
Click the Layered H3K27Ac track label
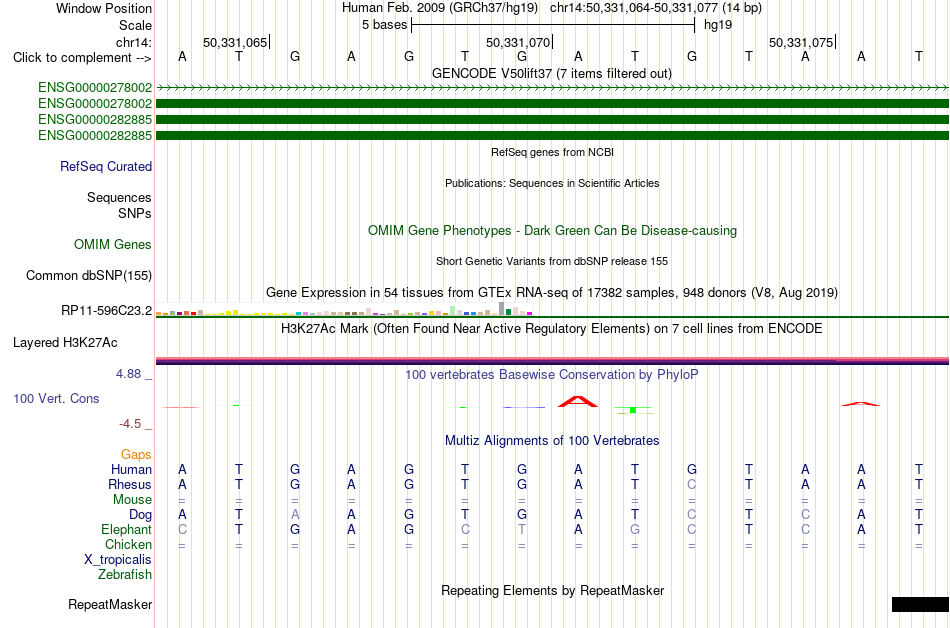tap(65, 343)
